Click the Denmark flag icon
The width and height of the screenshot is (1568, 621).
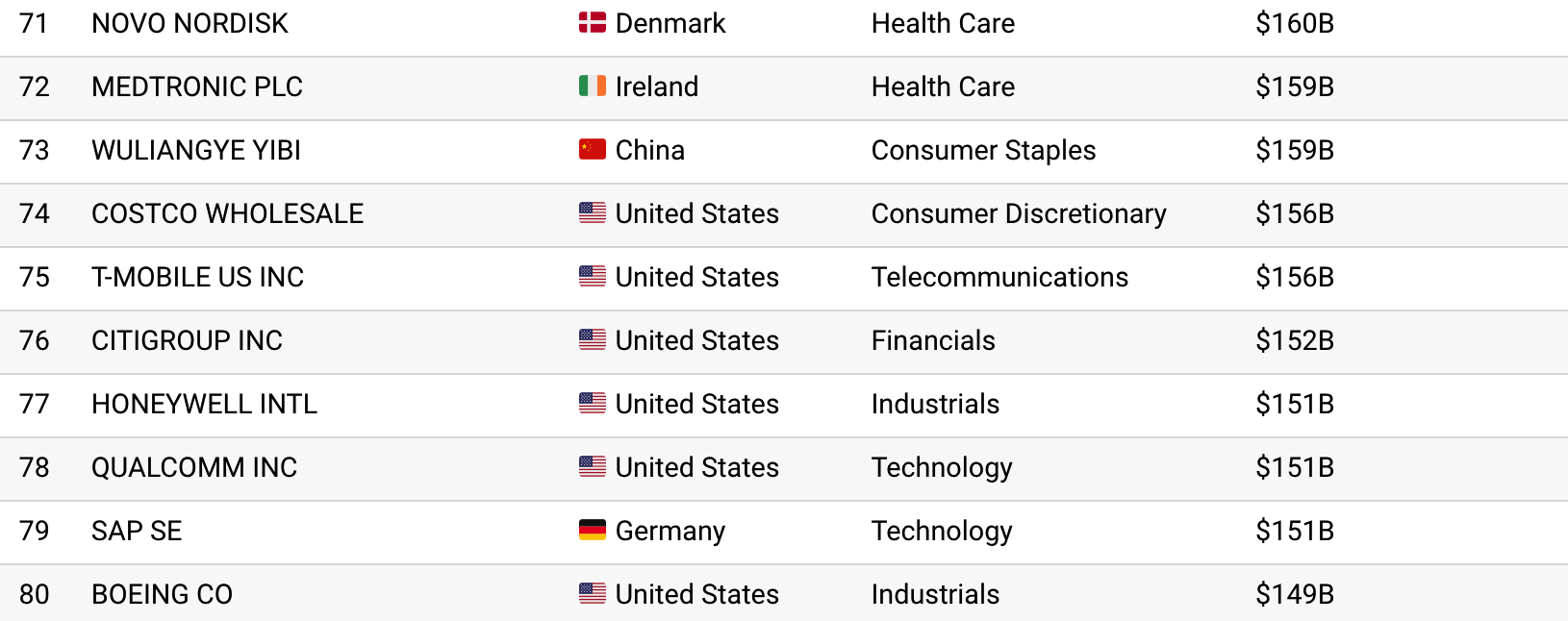593,23
